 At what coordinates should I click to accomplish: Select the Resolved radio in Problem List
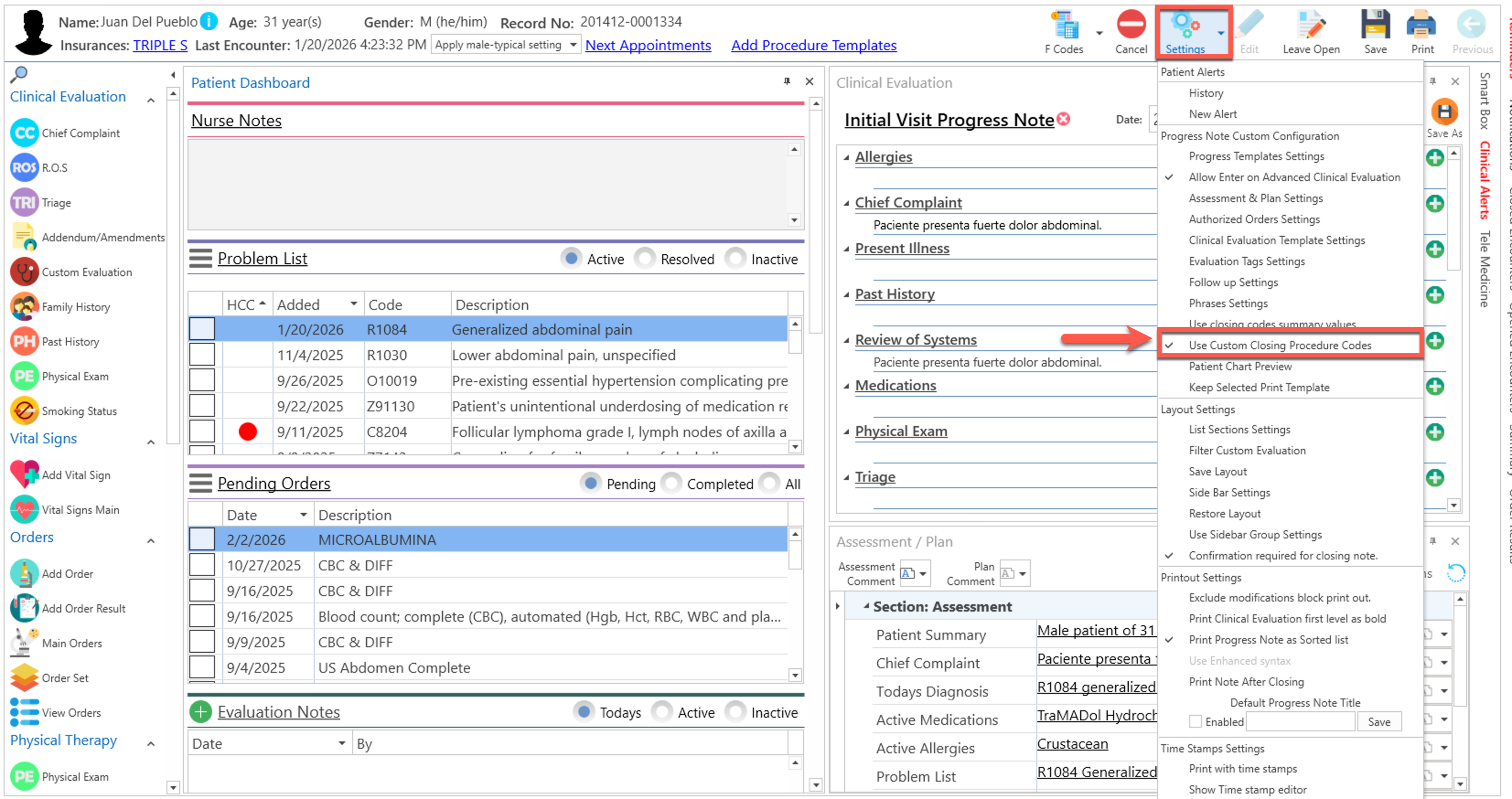pos(645,259)
